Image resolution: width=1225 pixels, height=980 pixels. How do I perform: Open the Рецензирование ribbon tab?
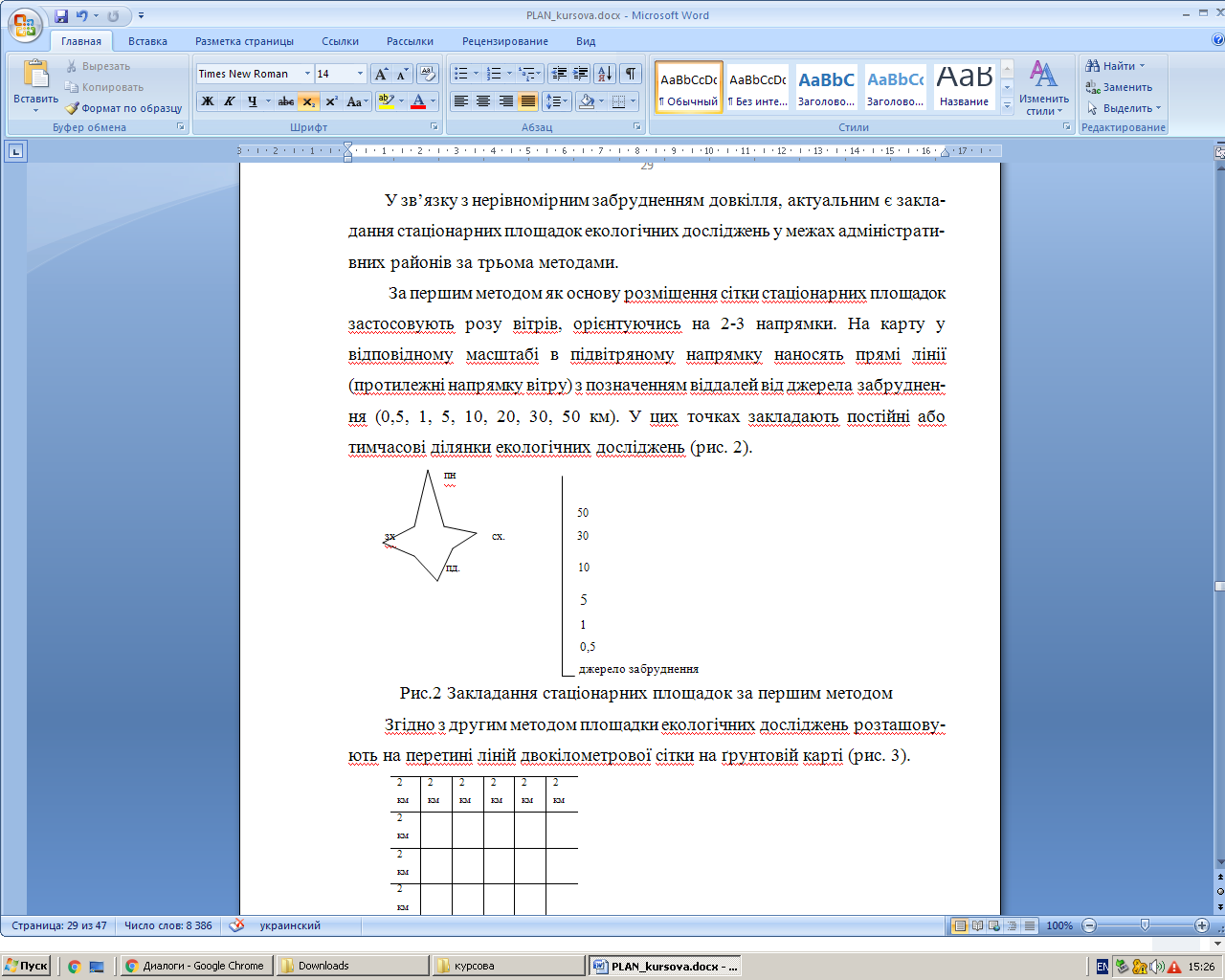(x=504, y=41)
